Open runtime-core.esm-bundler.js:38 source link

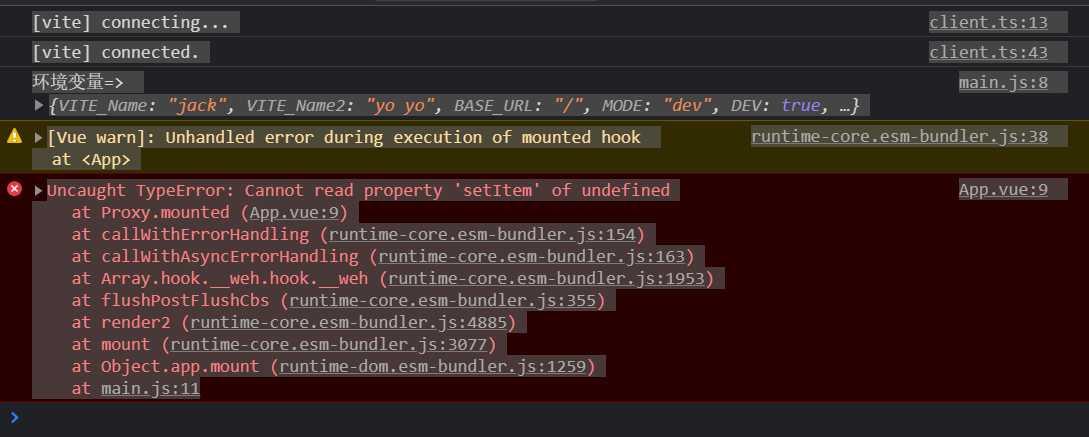[899, 137]
